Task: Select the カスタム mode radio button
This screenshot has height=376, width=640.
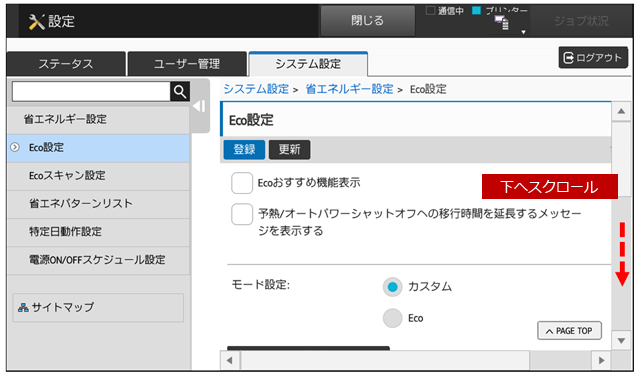Action: click(393, 287)
